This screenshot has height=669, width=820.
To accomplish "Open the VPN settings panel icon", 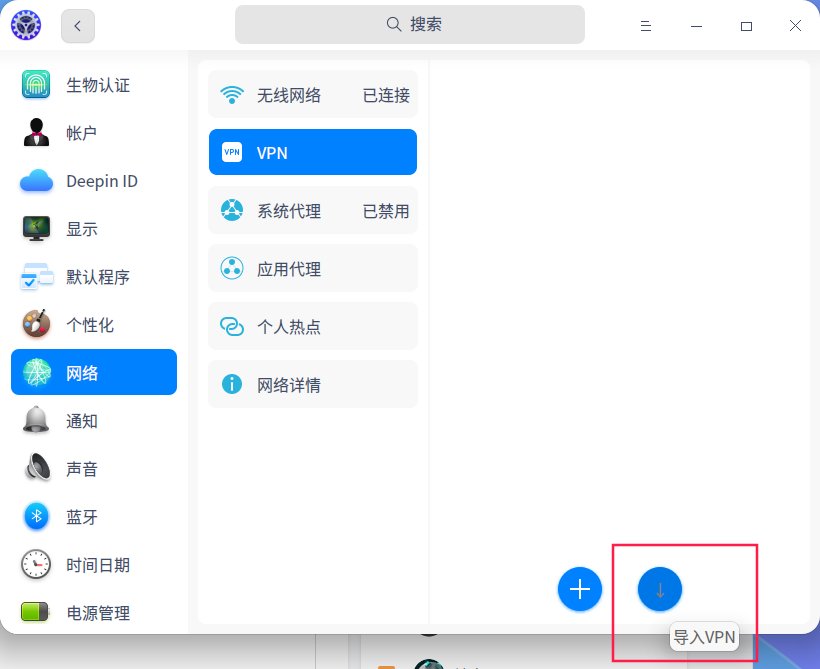I will coord(231,152).
